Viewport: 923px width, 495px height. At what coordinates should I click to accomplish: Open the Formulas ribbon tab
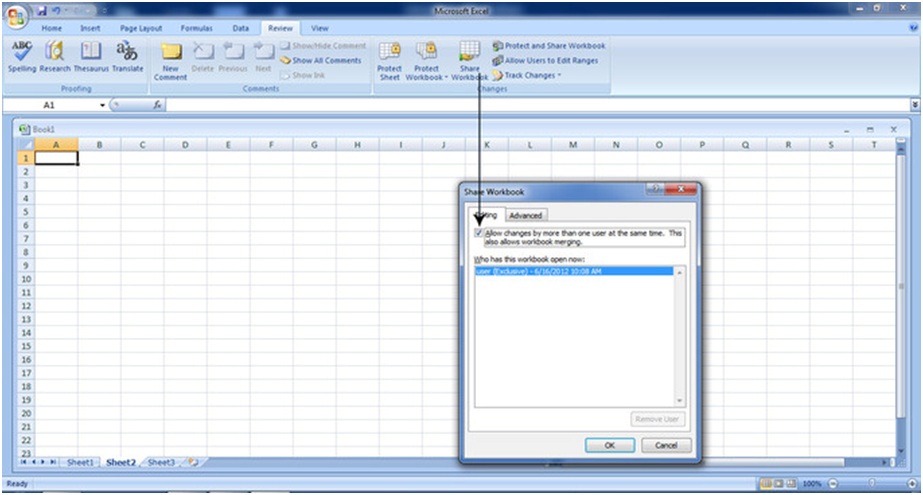[198, 29]
